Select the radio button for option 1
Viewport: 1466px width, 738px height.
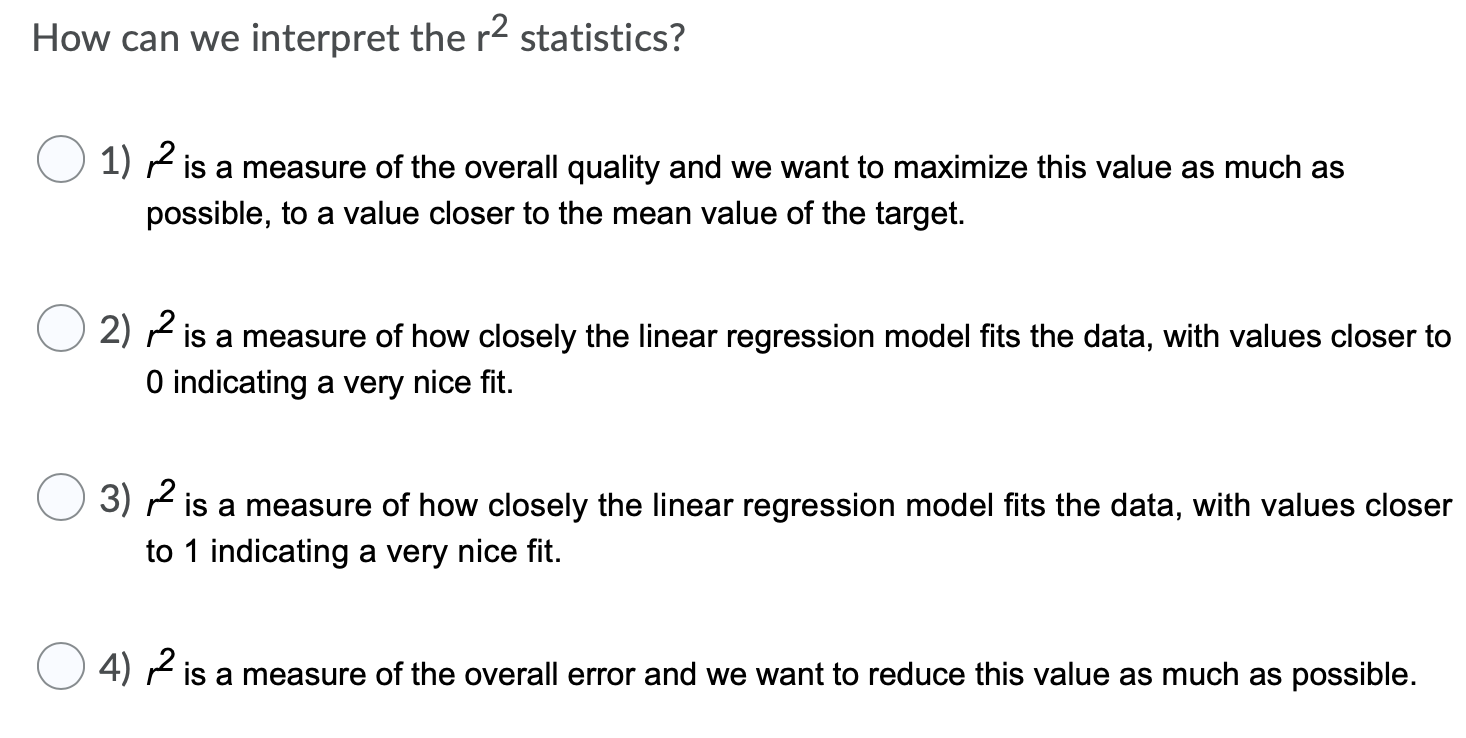tap(62, 156)
